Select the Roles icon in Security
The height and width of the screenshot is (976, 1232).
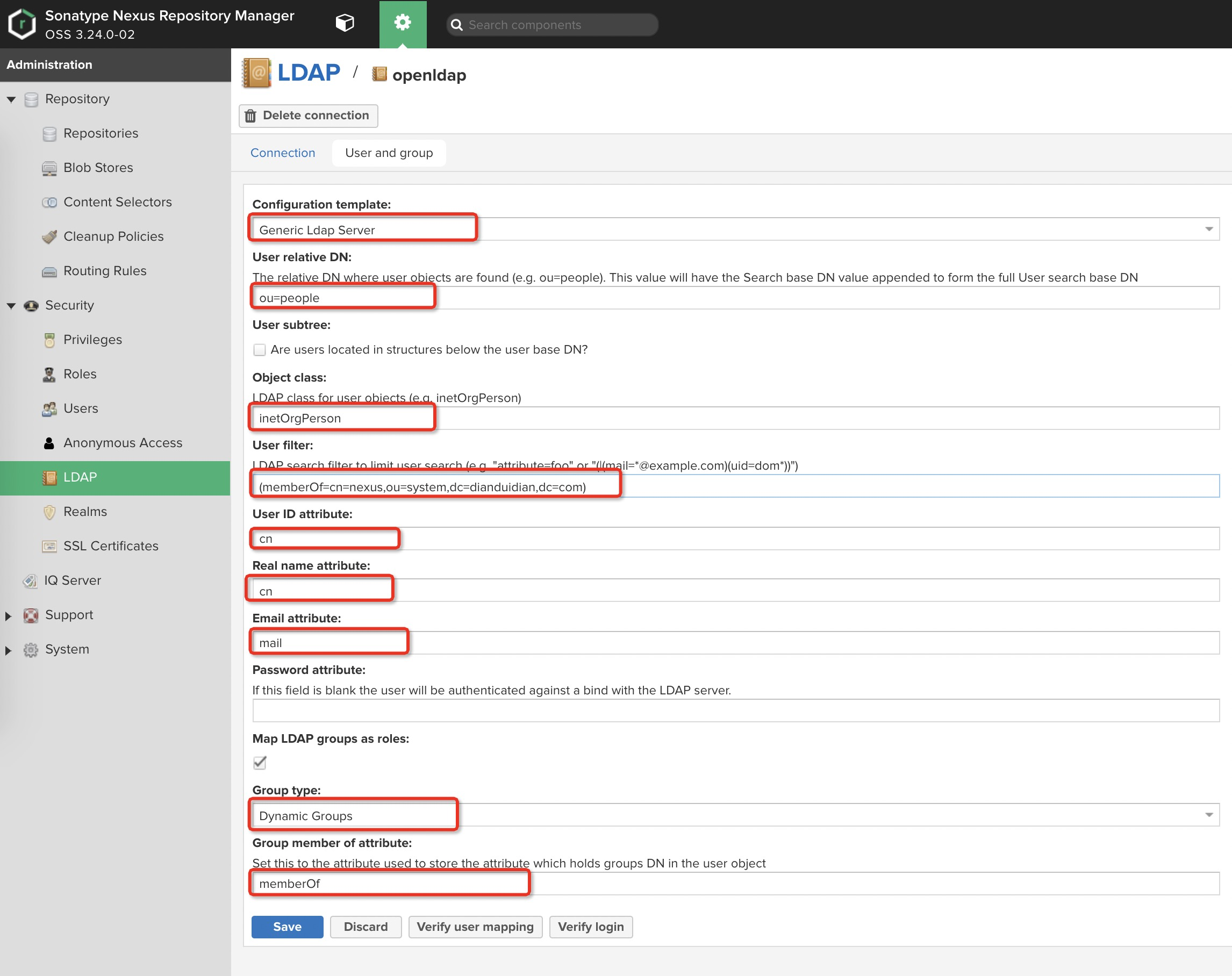[49, 374]
